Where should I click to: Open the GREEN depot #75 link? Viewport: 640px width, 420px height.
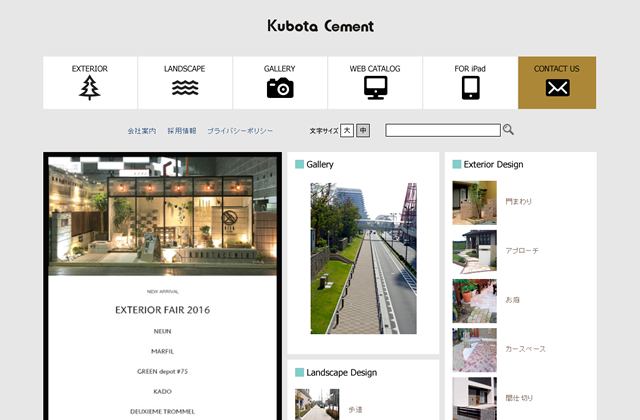pos(162,371)
